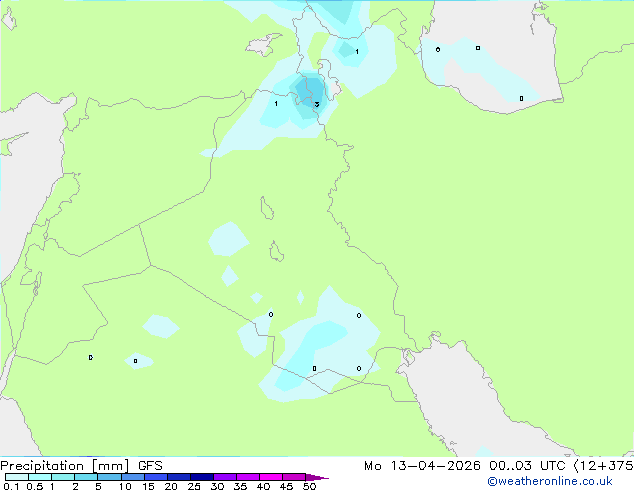
Task: Click legend scale label 25
Action: click(x=194, y=486)
